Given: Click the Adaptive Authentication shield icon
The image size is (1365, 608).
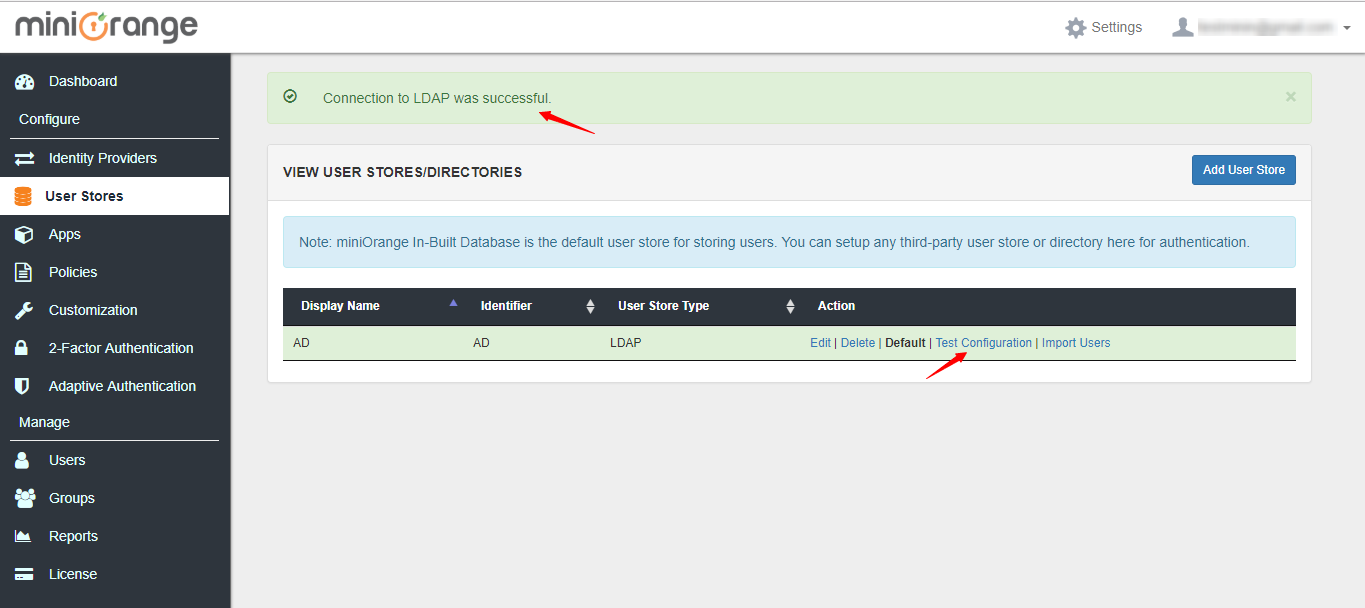Looking at the screenshot, I should (x=22, y=386).
